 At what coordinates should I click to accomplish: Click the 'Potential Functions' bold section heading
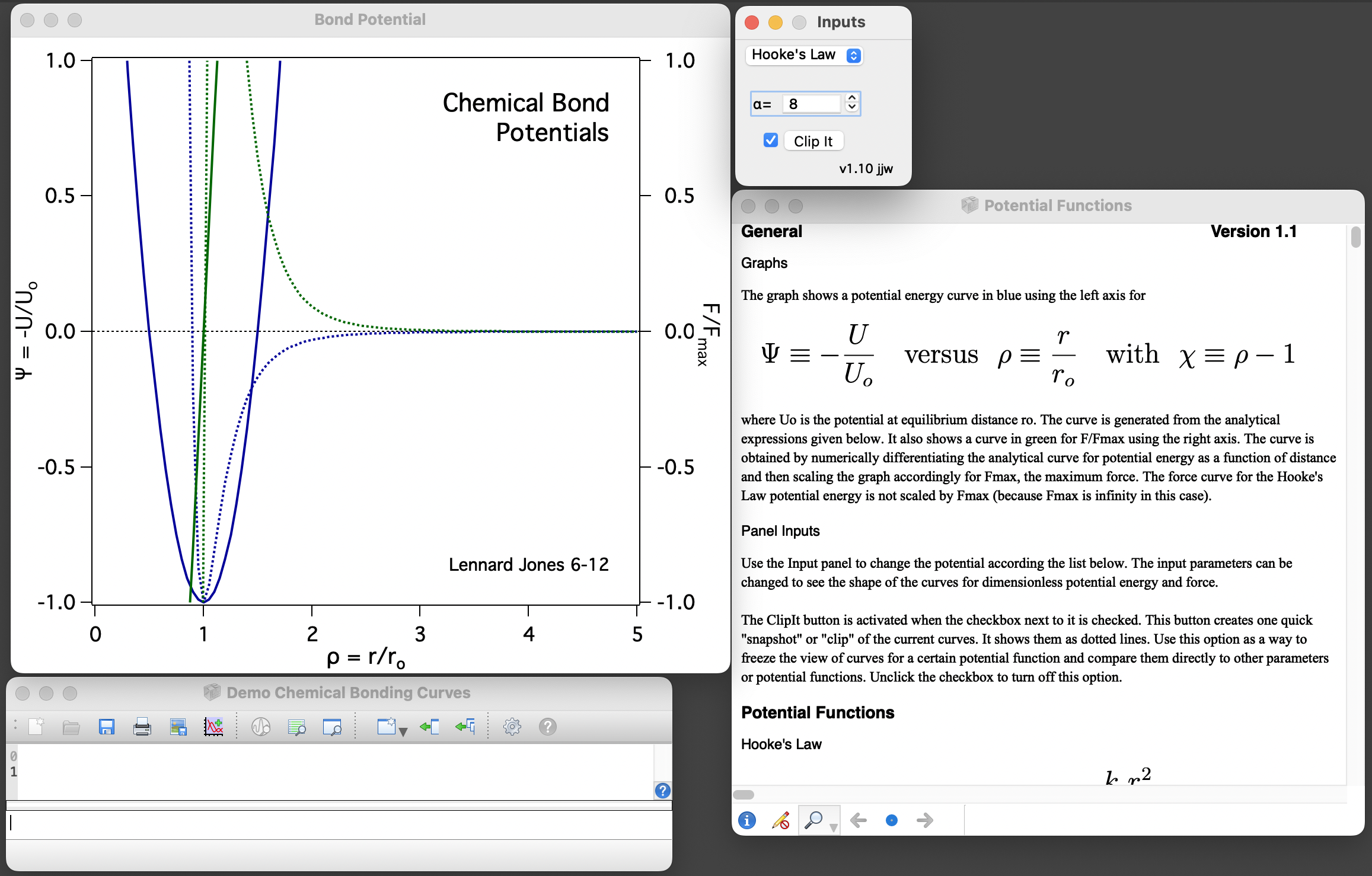pos(818,712)
